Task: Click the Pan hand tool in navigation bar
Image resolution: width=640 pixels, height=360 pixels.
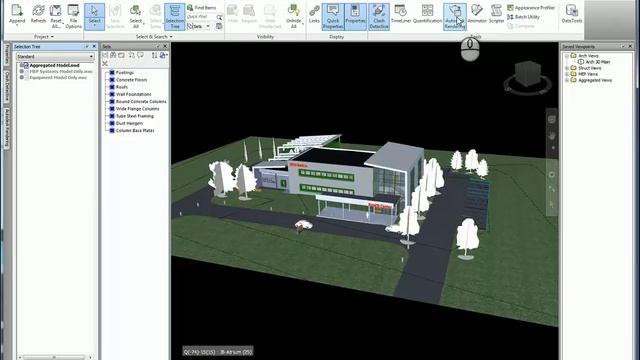Action: pyautogui.click(x=551, y=136)
